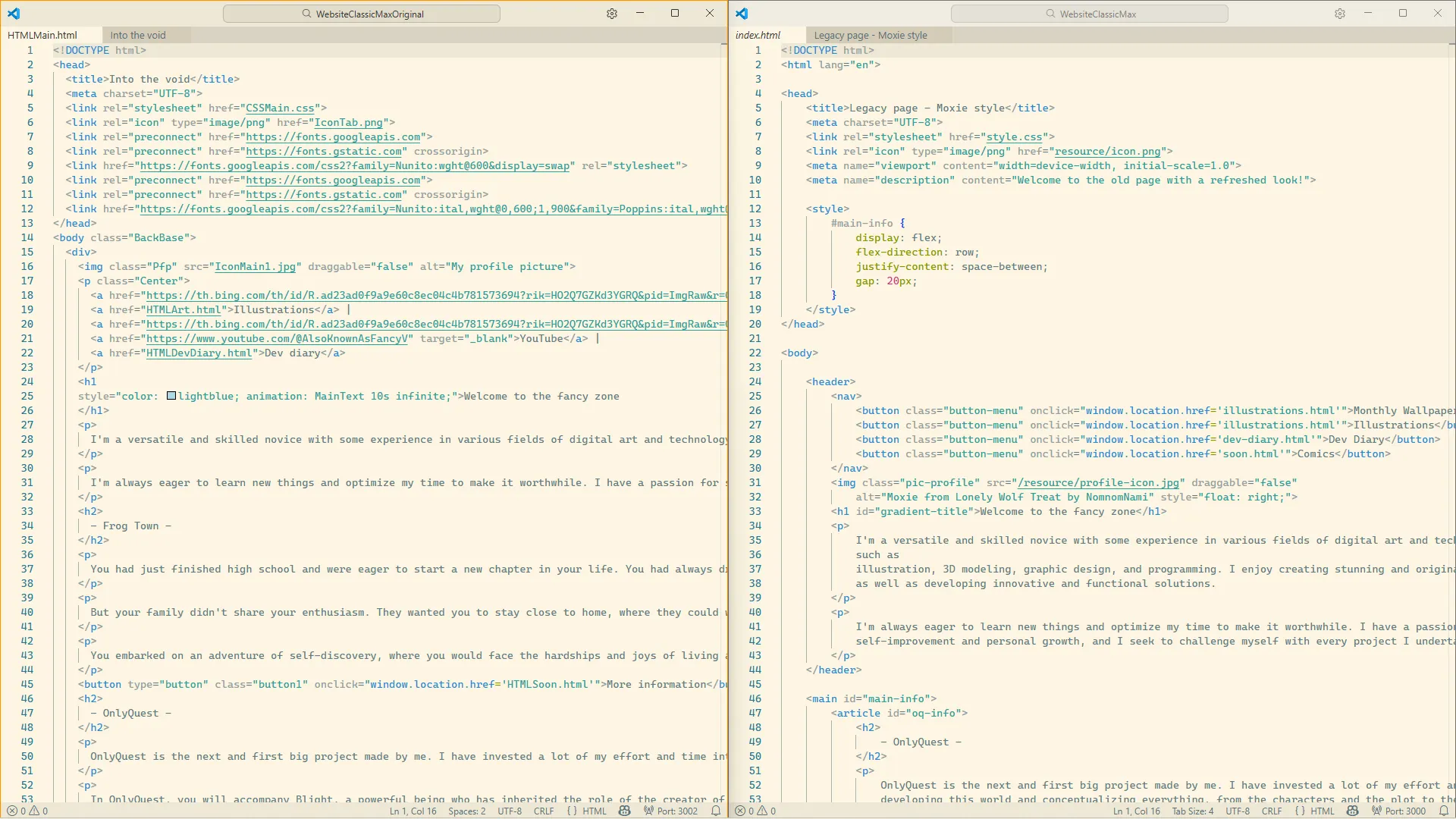The height and width of the screenshot is (819, 1456).
Task: Open errors and warnings in right status bar
Action: (x=755, y=811)
